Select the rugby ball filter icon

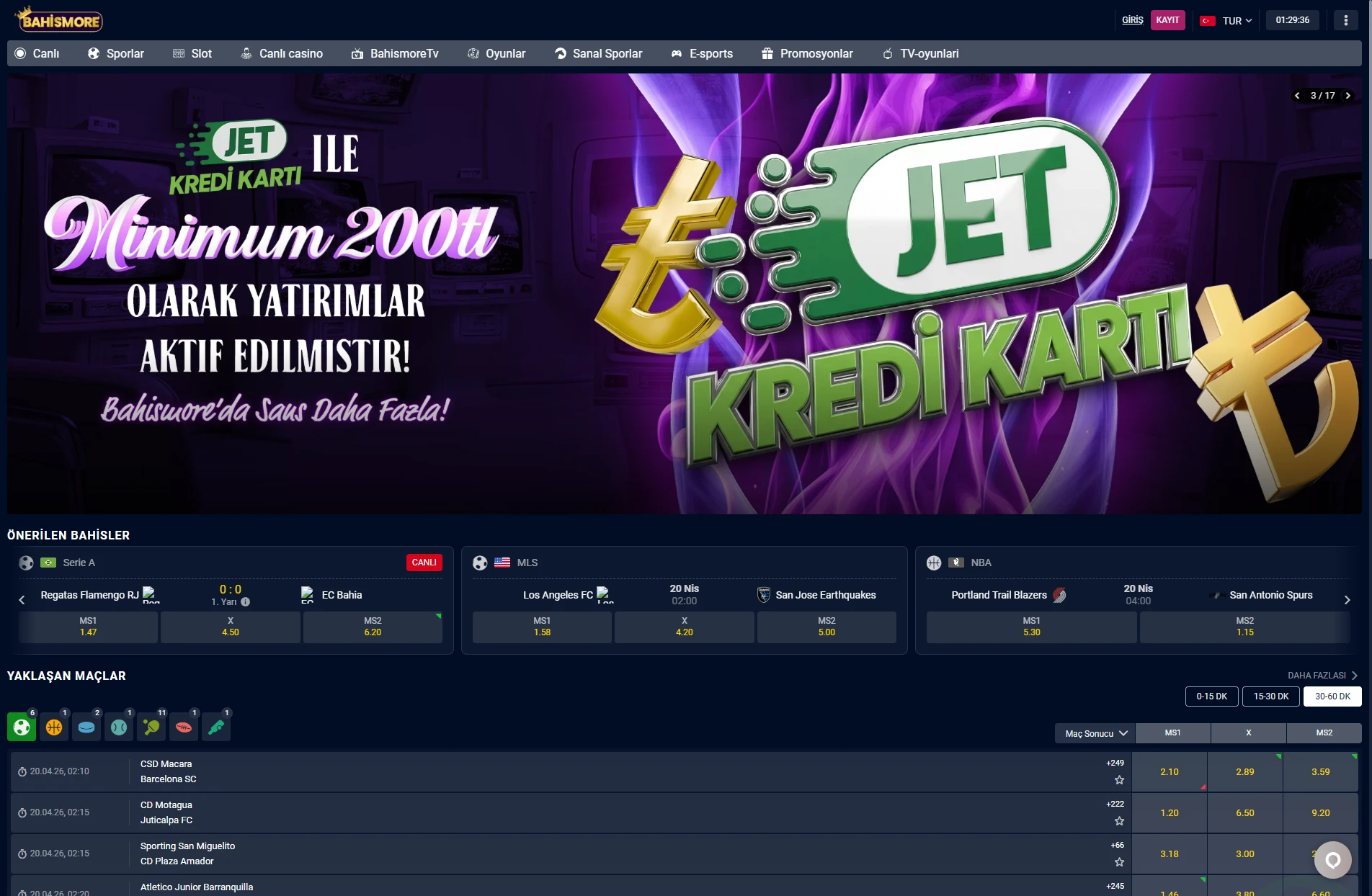pos(184,727)
